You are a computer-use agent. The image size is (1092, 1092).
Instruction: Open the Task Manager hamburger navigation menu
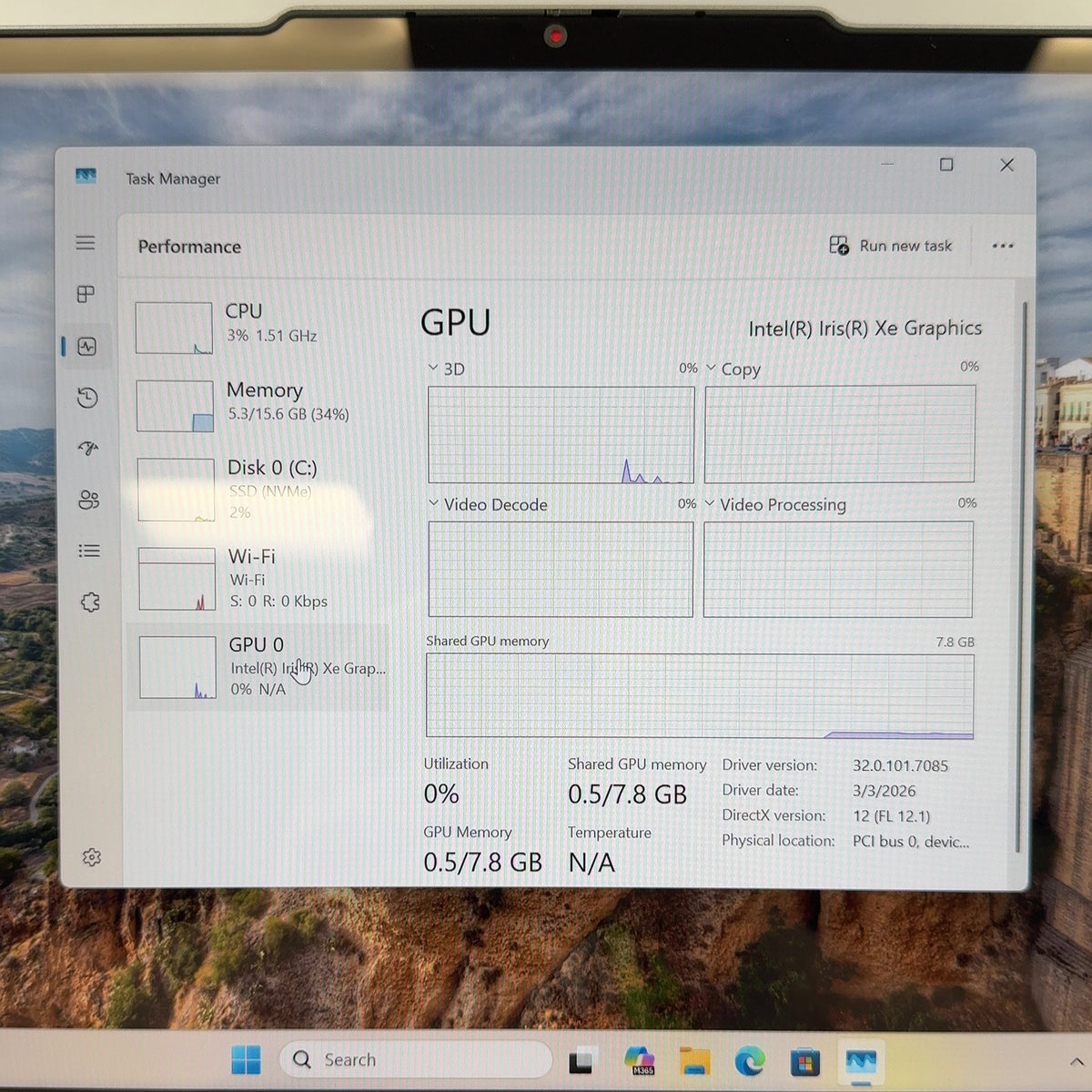86,242
